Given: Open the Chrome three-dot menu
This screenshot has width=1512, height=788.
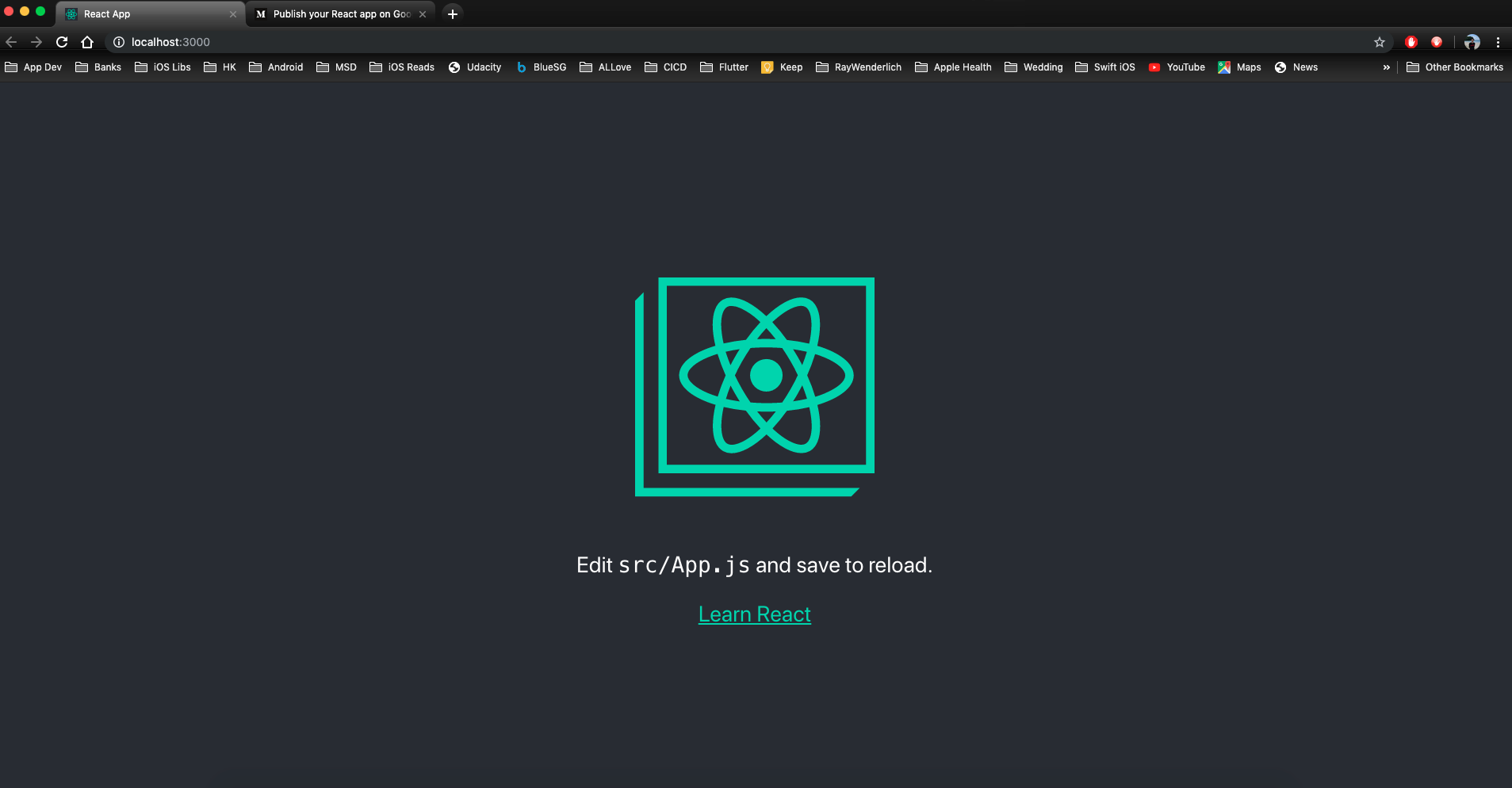Looking at the screenshot, I should click(x=1499, y=42).
